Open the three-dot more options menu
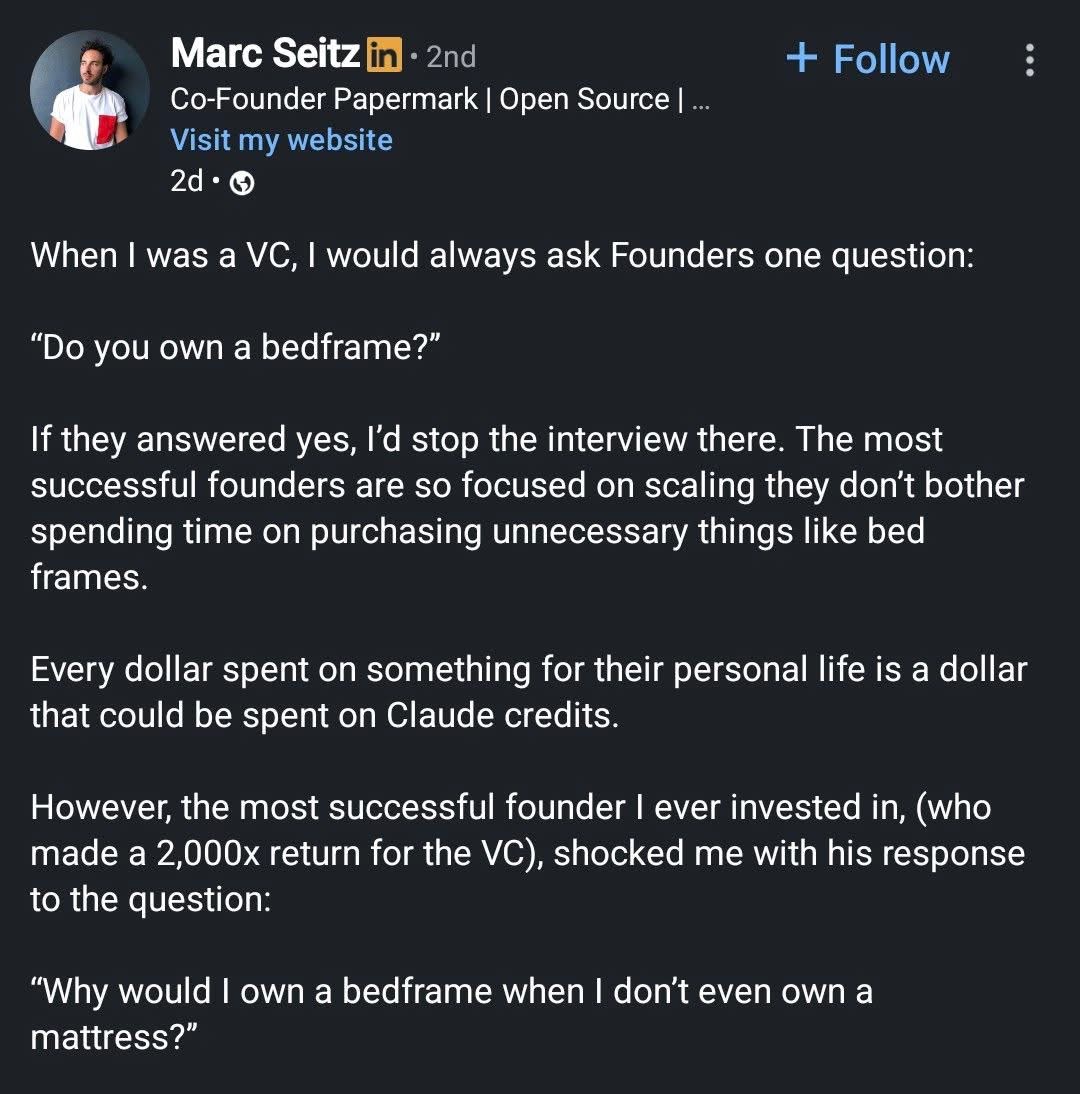Image resolution: width=1080 pixels, height=1094 pixels. click(x=1030, y=60)
